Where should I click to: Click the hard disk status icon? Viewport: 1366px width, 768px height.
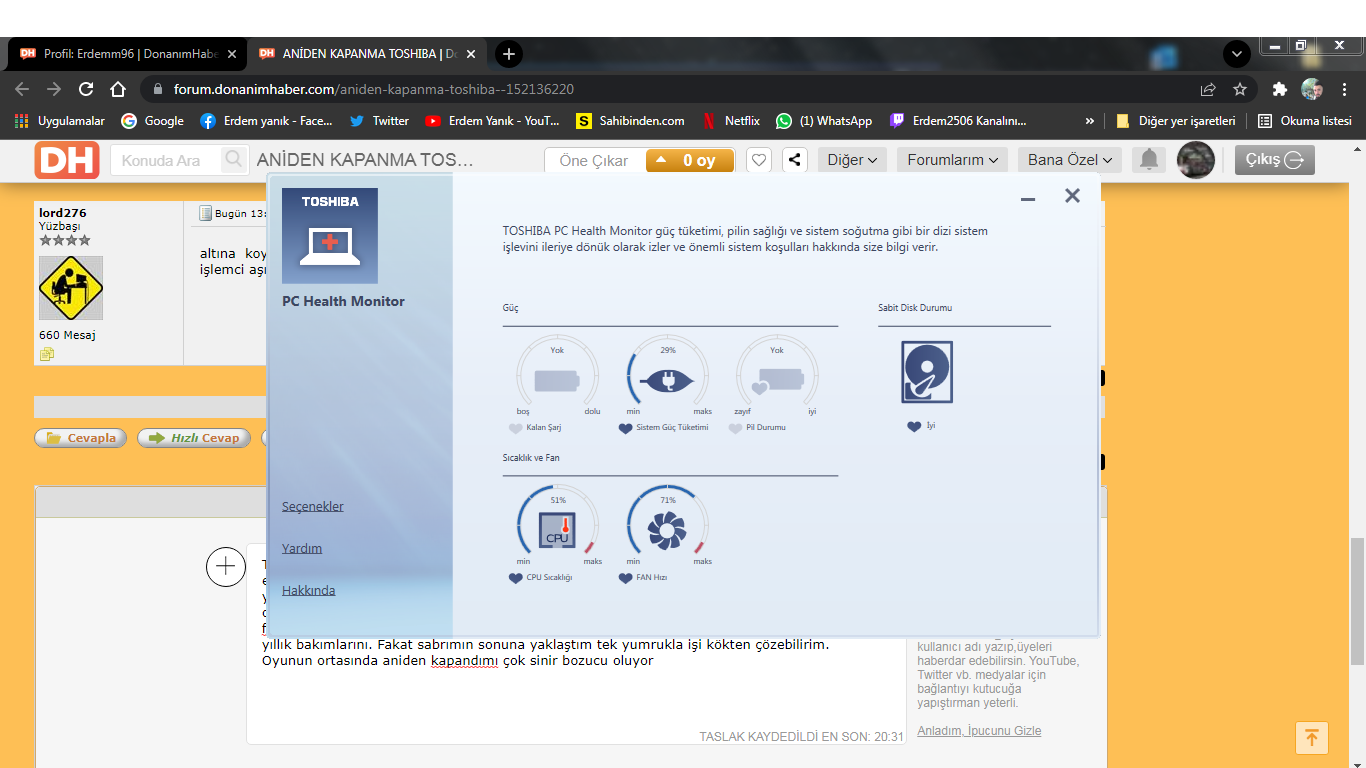[926, 372]
